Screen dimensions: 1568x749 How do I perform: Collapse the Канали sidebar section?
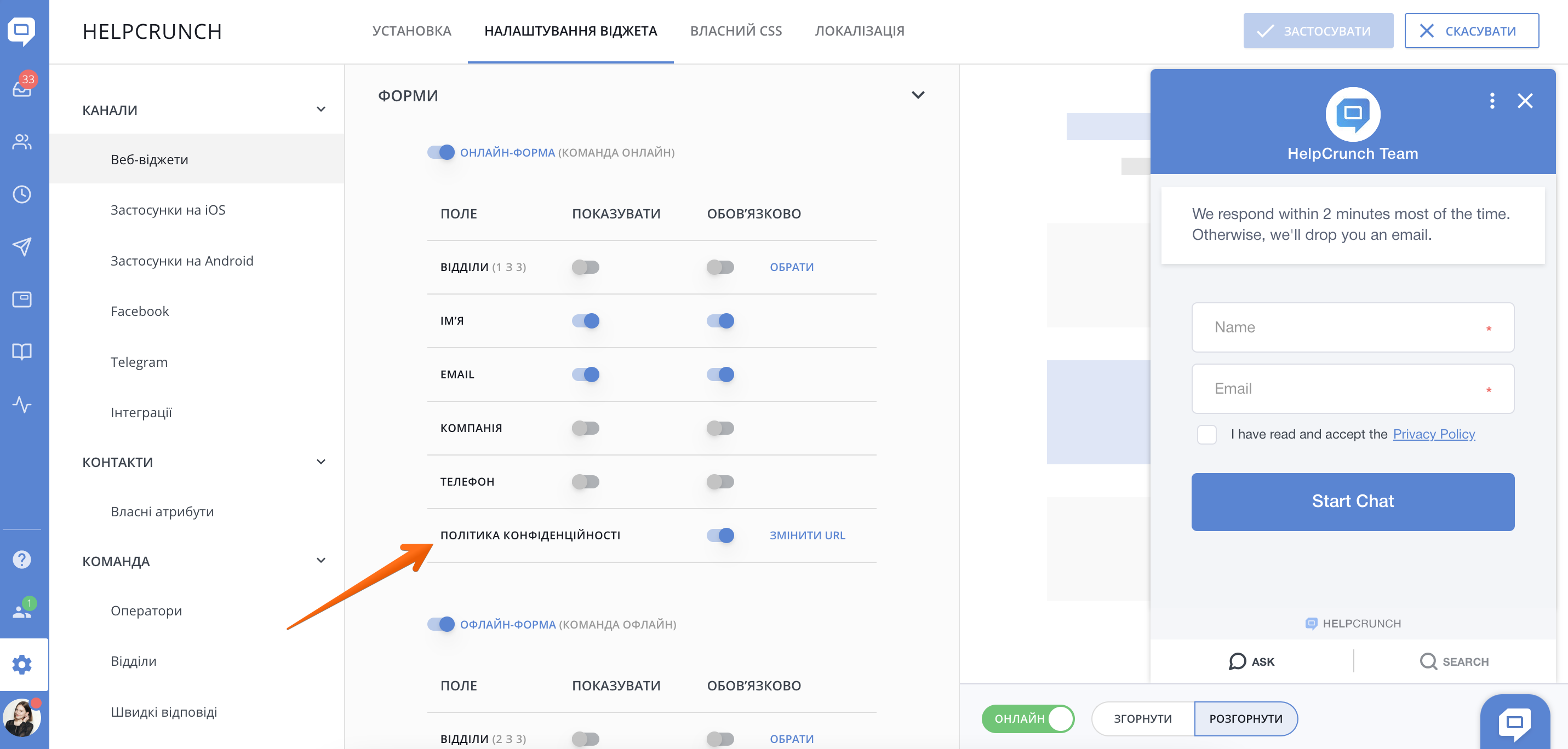pos(321,110)
